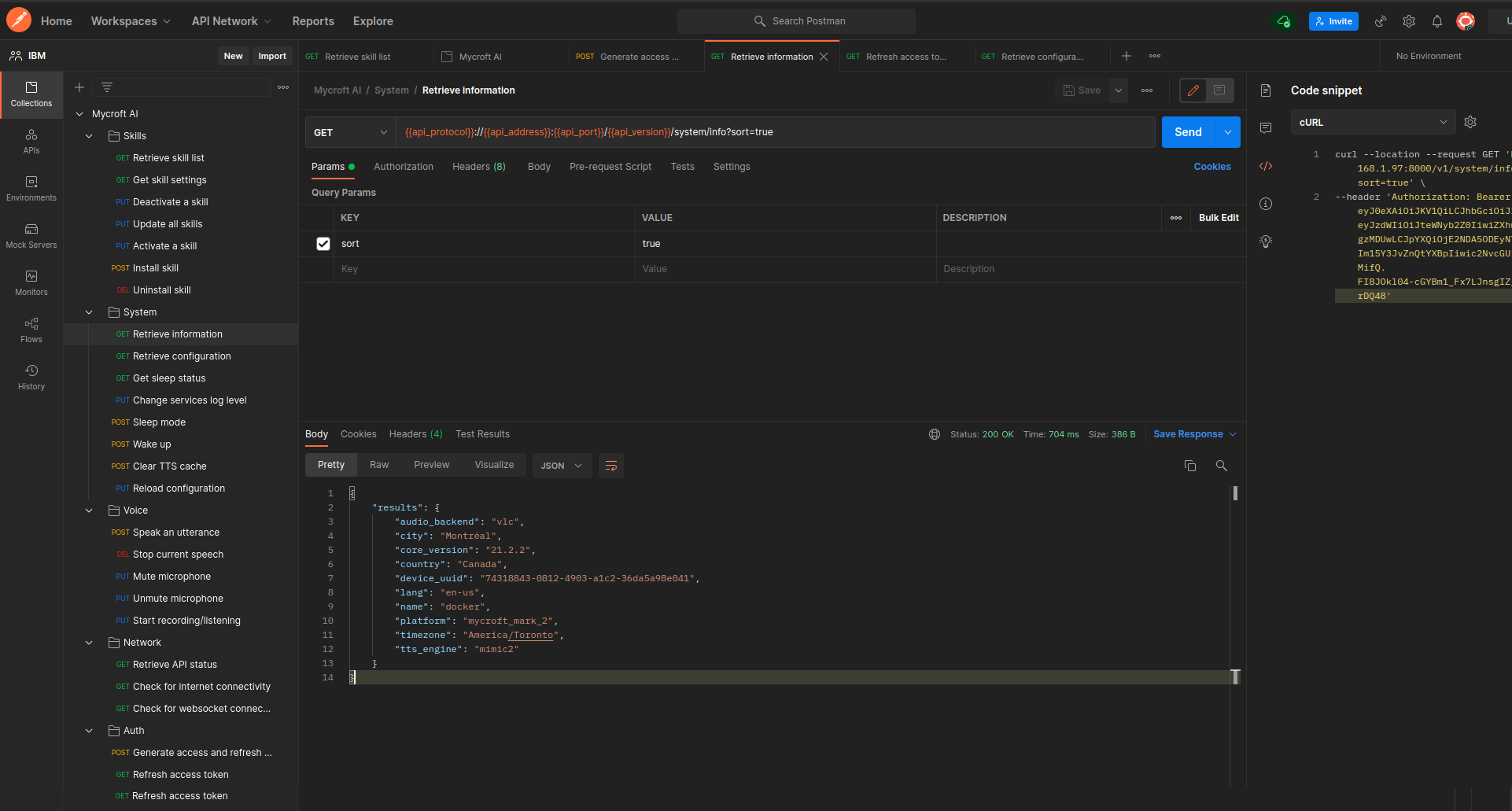This screenshot has height=811, width=1512.
Task: Click the Import button
Action: pyautogui.click(x=272, y=56)
